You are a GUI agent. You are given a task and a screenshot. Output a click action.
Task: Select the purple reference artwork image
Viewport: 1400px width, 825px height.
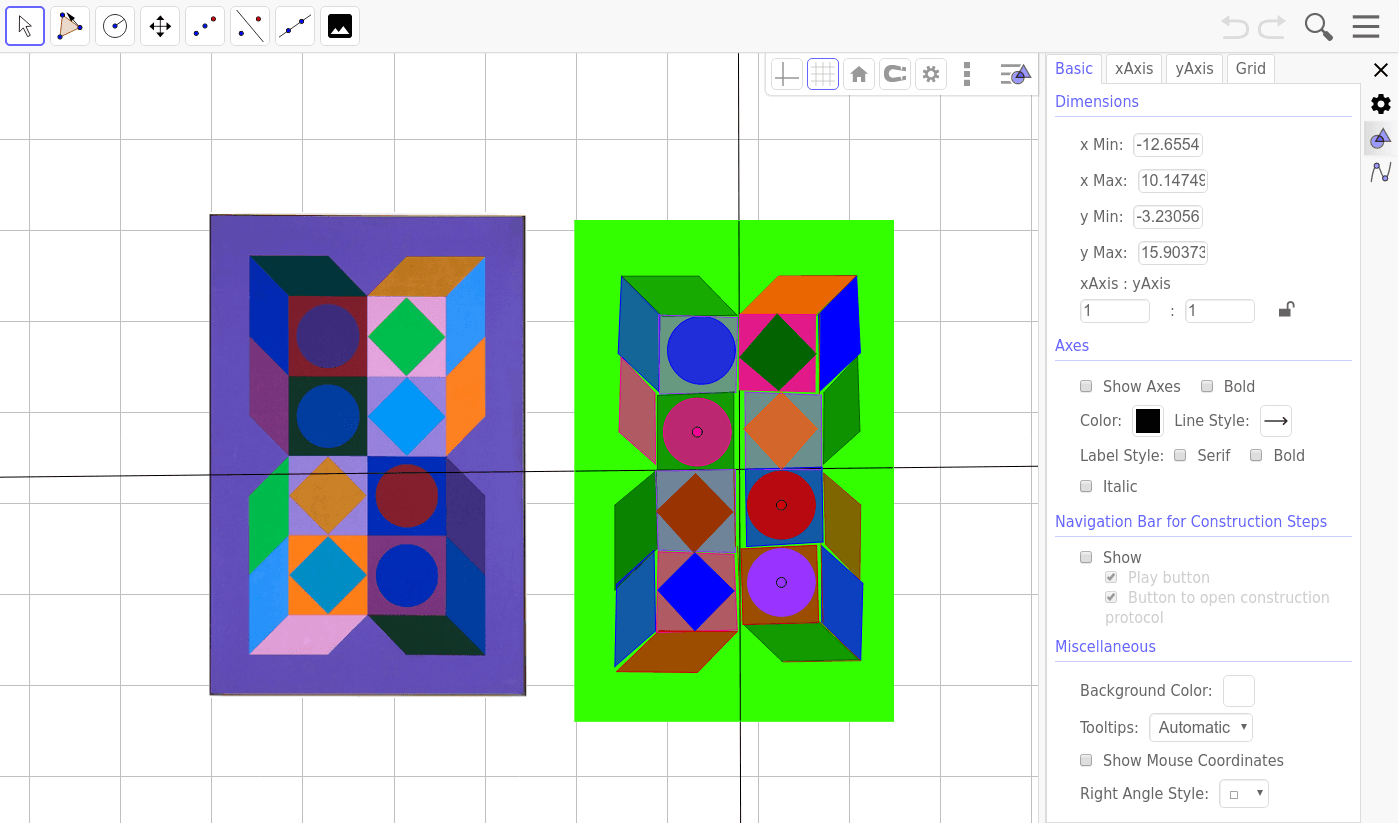368,455
